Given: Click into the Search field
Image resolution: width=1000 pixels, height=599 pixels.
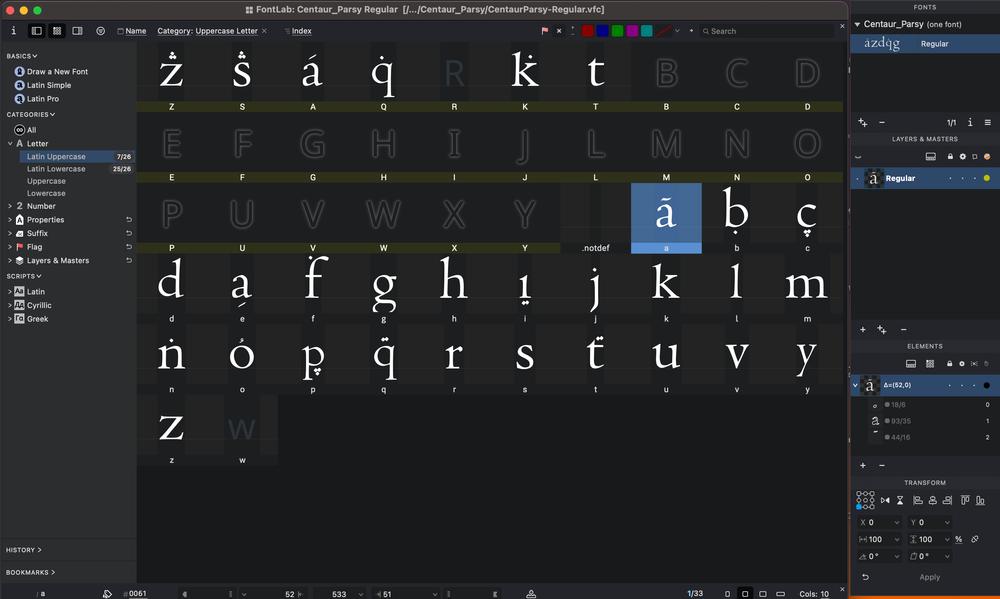Looking at the screenshot, I should pyautogui.click(x=768, y=31).
